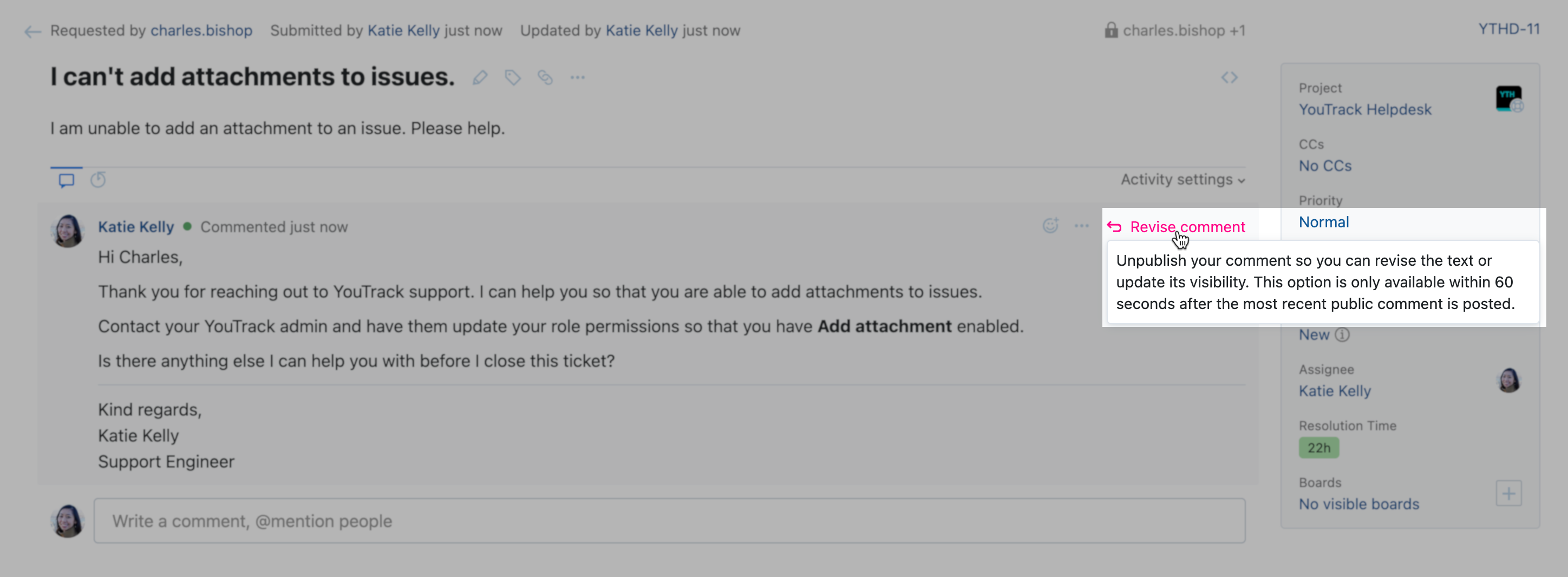This screenshot has height=577, width=1568.
Task: Click the visibility lock charles.bishop +1
Action: point(1175,30)
